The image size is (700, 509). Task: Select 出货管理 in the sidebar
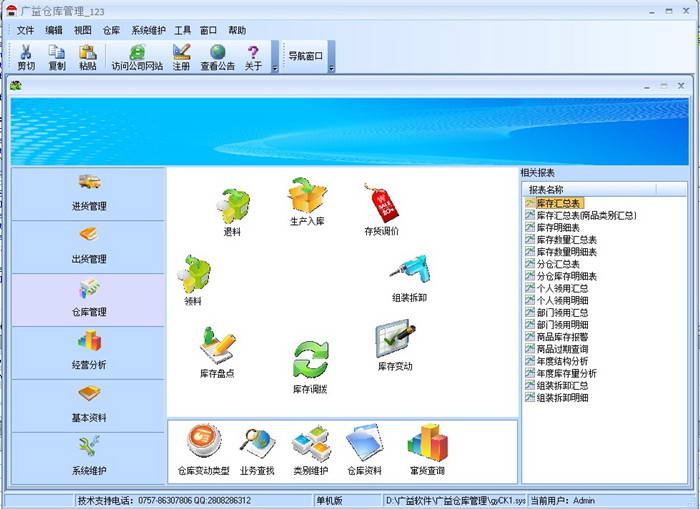click(x=89, y=247)
